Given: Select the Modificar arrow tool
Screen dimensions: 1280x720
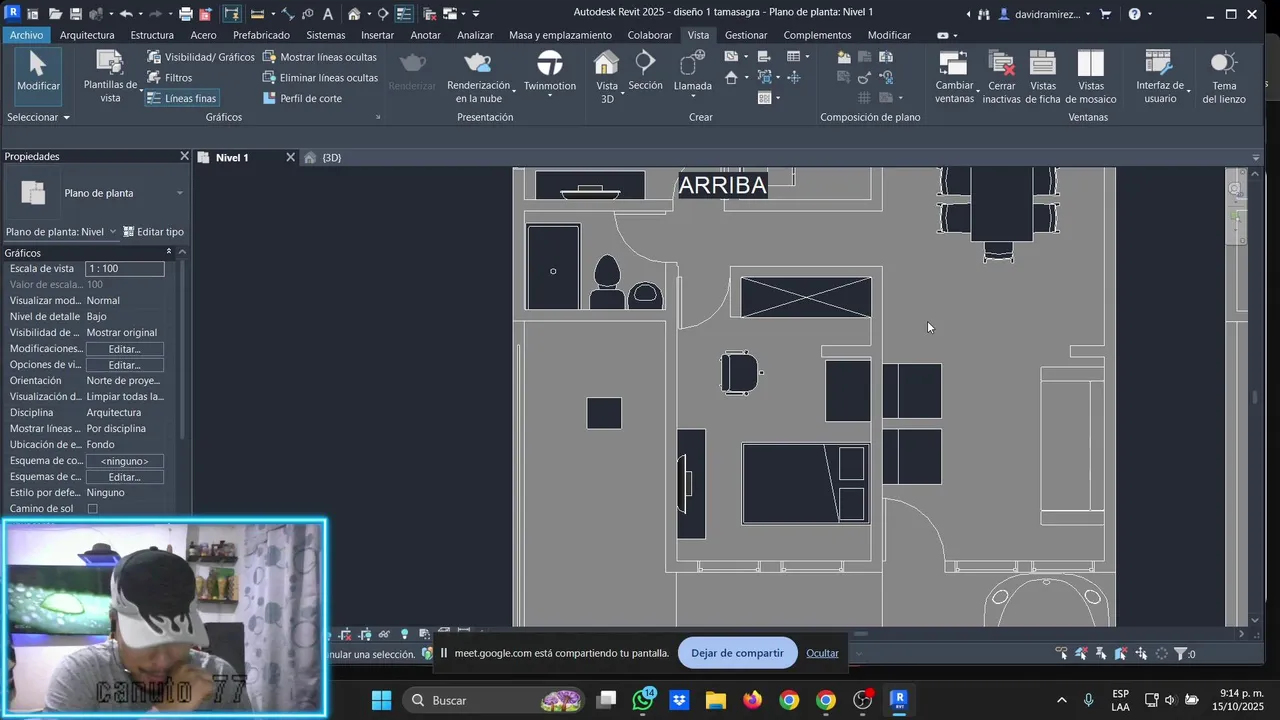Looking at the screenshot, I should (x=38, y=73).
